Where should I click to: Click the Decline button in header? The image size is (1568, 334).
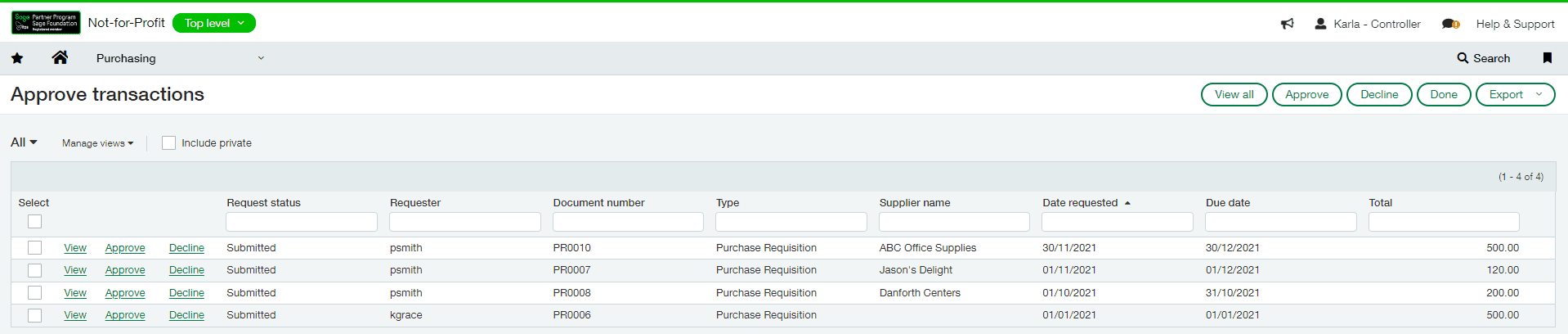tap(1379, 95)
